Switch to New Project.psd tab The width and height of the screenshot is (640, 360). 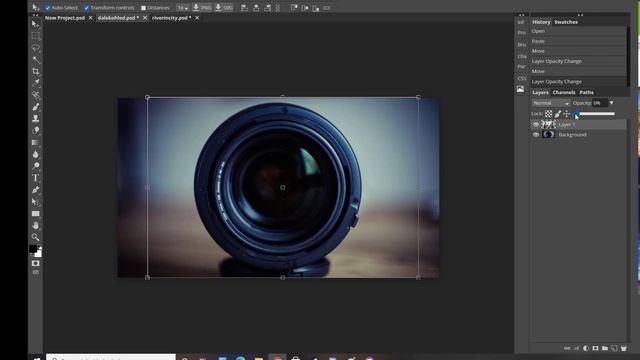(x=65, y=18)
